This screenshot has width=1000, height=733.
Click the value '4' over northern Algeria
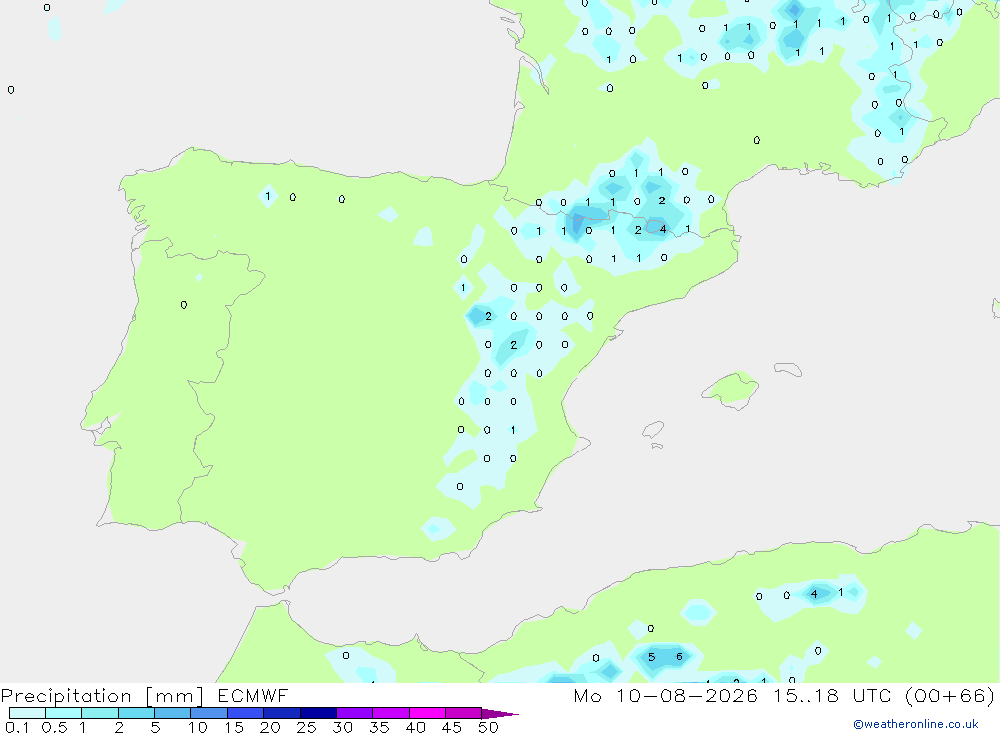[x=814, y=594]
